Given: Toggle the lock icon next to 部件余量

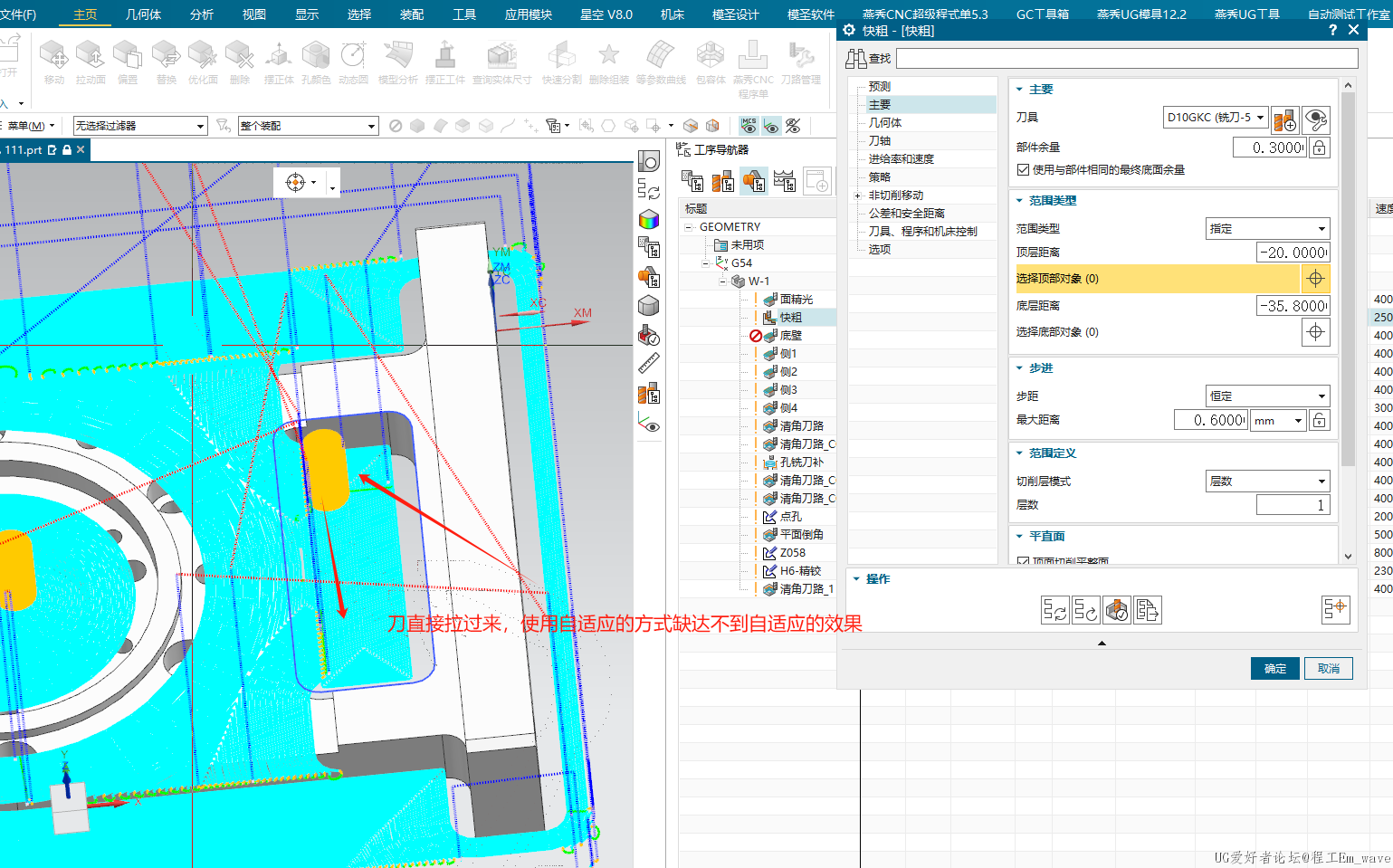Looking at the screenshot, I should [1320, 148].
